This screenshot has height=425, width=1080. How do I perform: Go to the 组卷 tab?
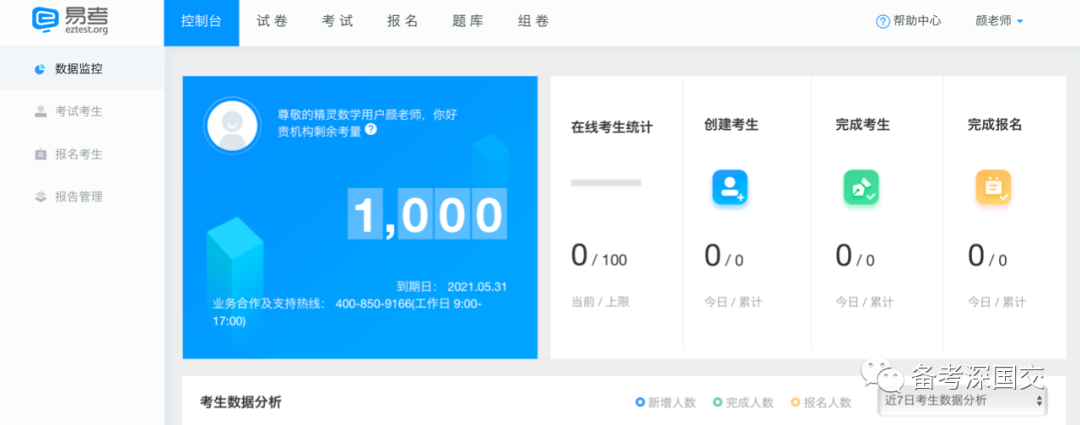533,21
